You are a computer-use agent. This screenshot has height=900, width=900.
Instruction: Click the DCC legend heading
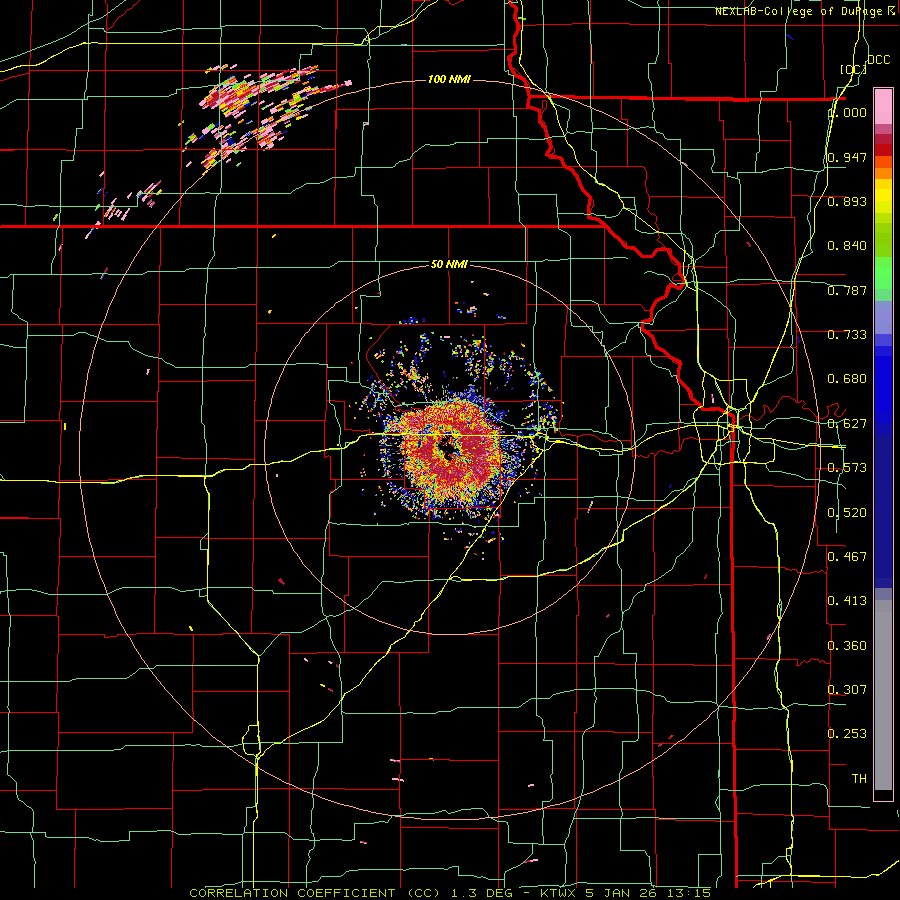[x=878, y=60]
